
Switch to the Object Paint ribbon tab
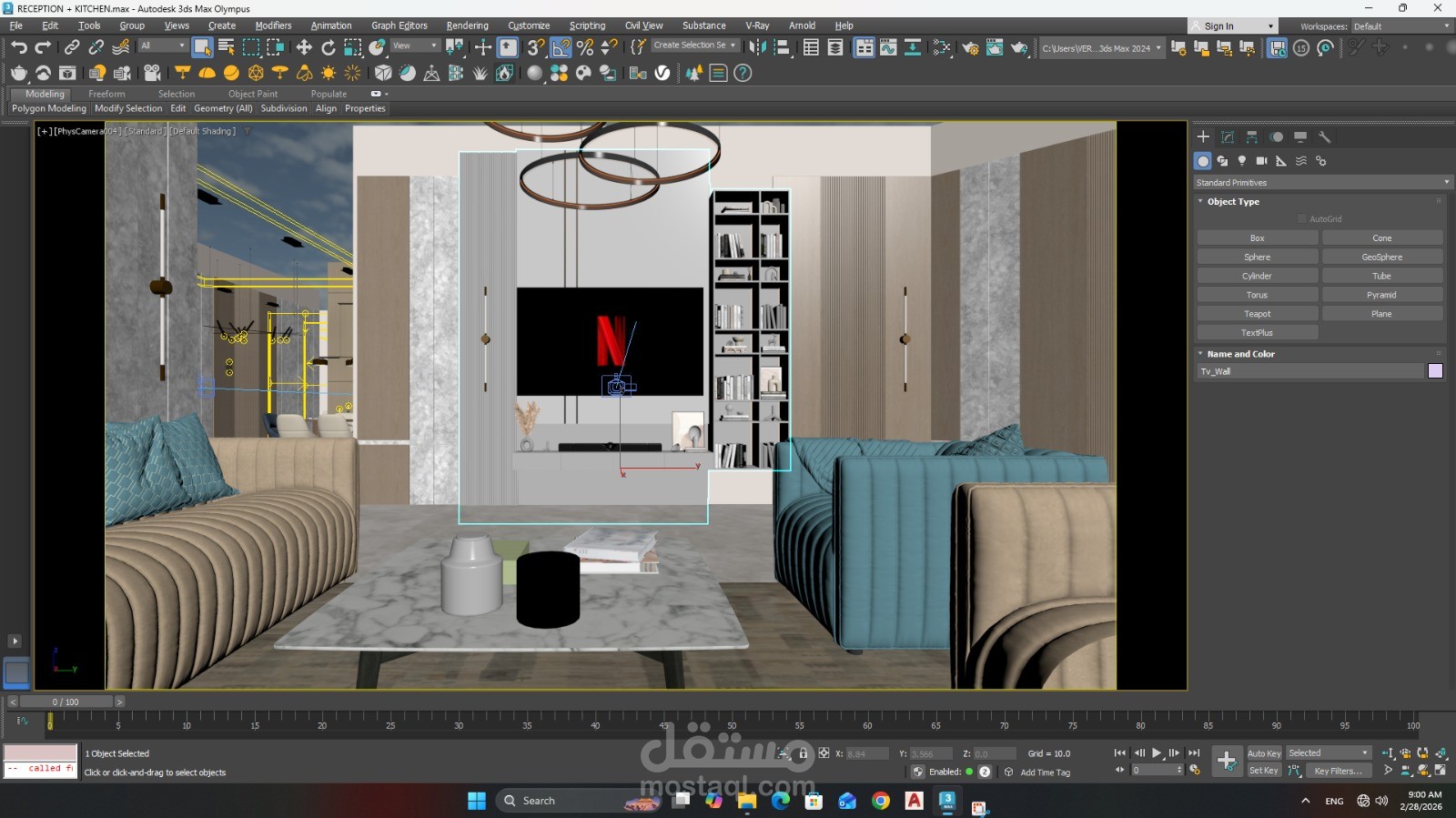pyautogui.click(x=253, y=94)
